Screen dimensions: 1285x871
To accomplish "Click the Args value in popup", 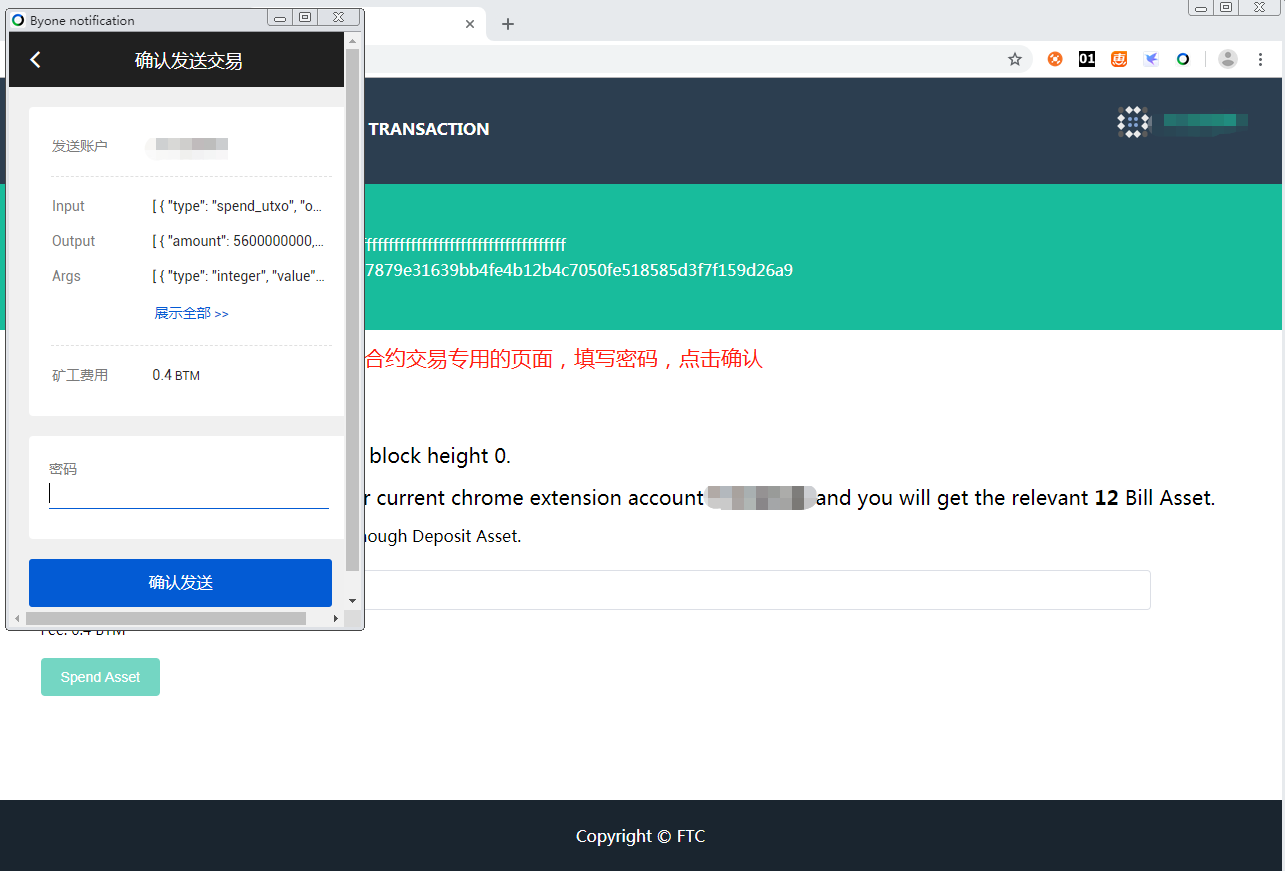I will [x=238, y=276].
